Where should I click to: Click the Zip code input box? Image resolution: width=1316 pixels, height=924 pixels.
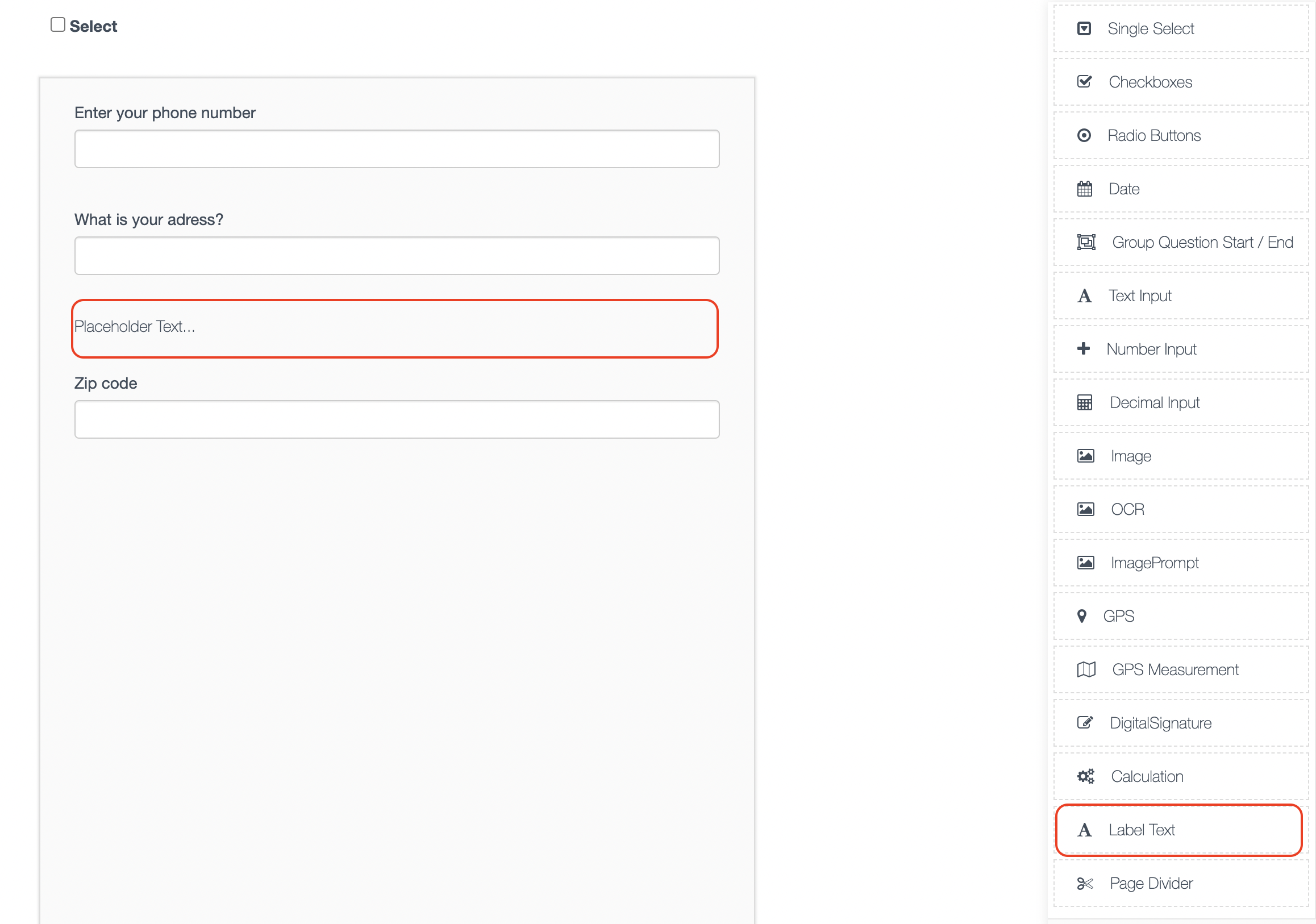click(x=397, y=419)
